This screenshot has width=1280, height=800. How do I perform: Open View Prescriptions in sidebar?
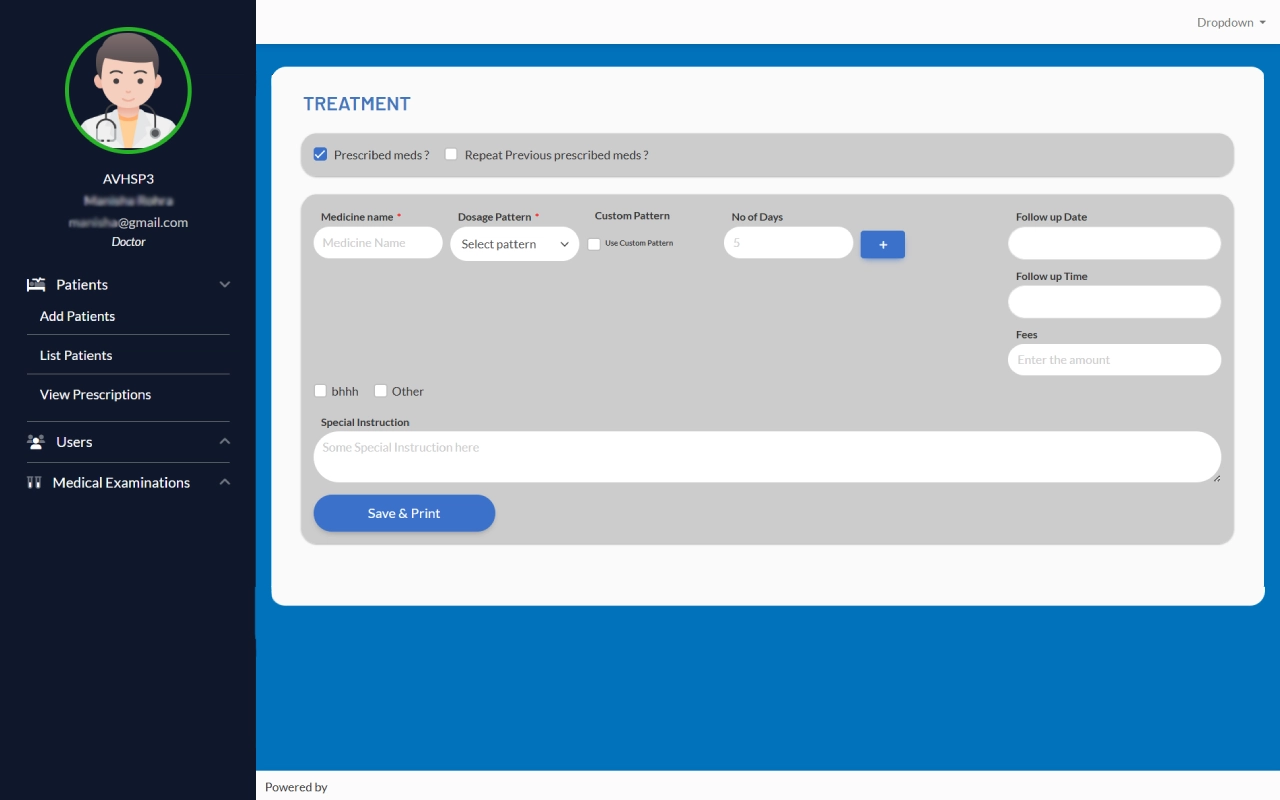[x=95, y=395]
